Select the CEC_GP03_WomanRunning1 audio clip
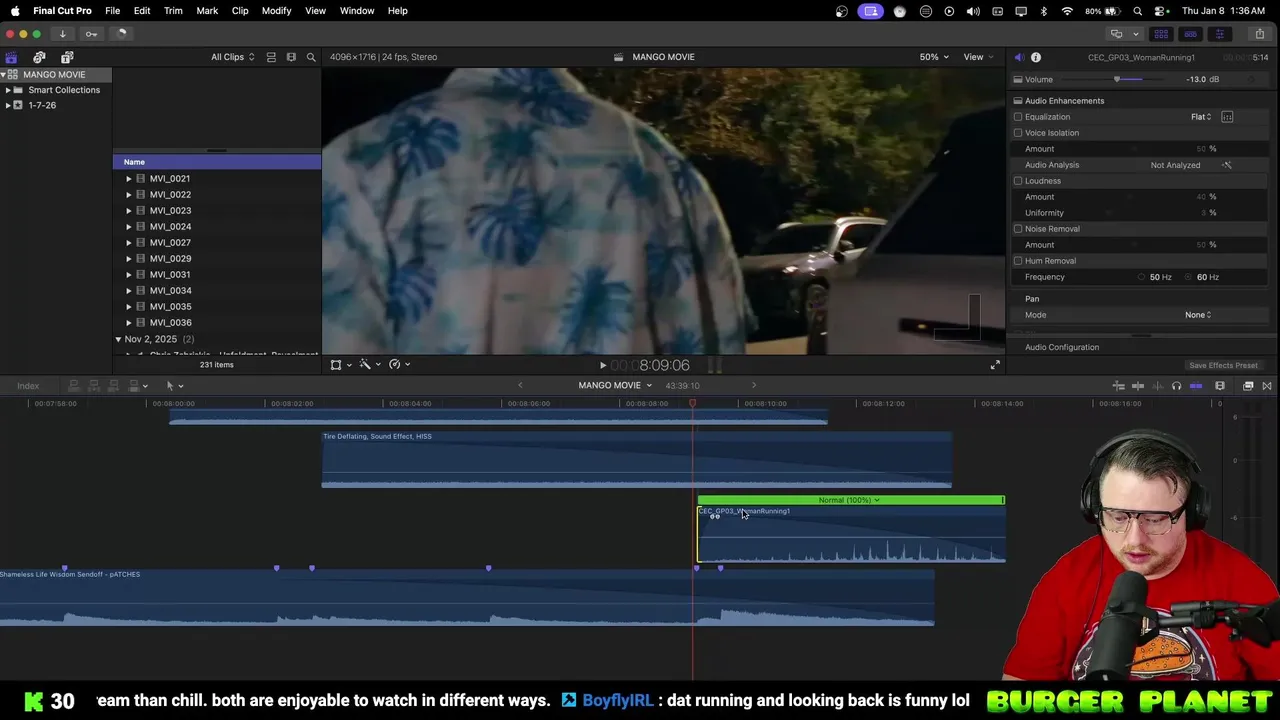The image size is (1280, 720). coord(851,536)
